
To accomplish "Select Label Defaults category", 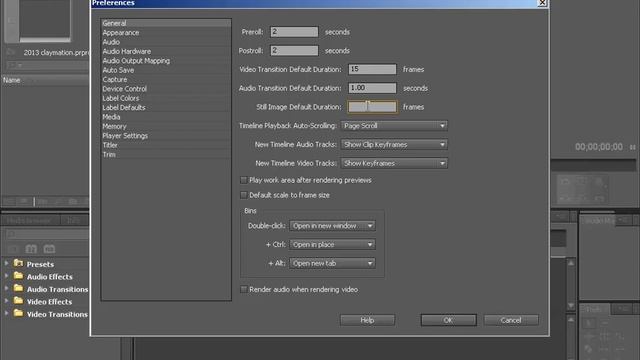I will click(166, 108).
